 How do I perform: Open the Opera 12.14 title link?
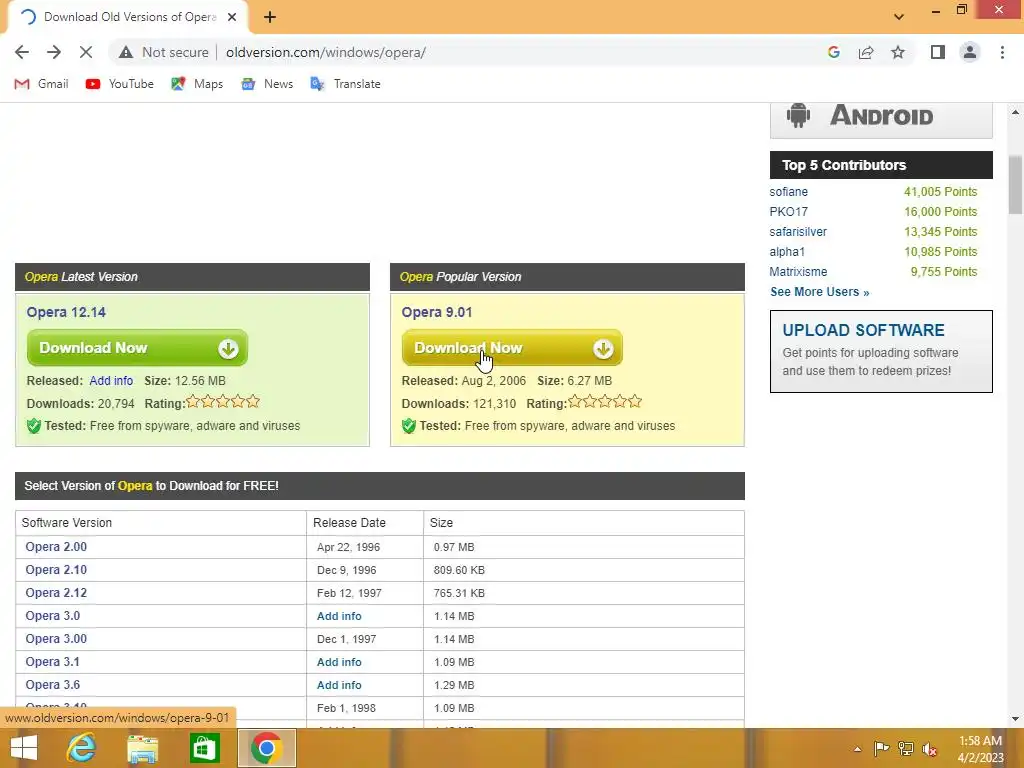[66, 312]
